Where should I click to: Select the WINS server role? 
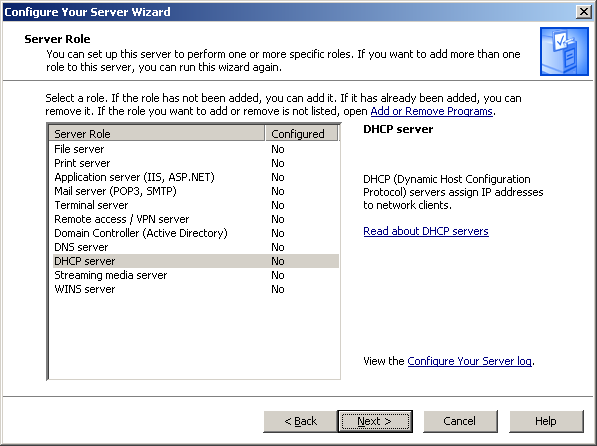point(194,289)
